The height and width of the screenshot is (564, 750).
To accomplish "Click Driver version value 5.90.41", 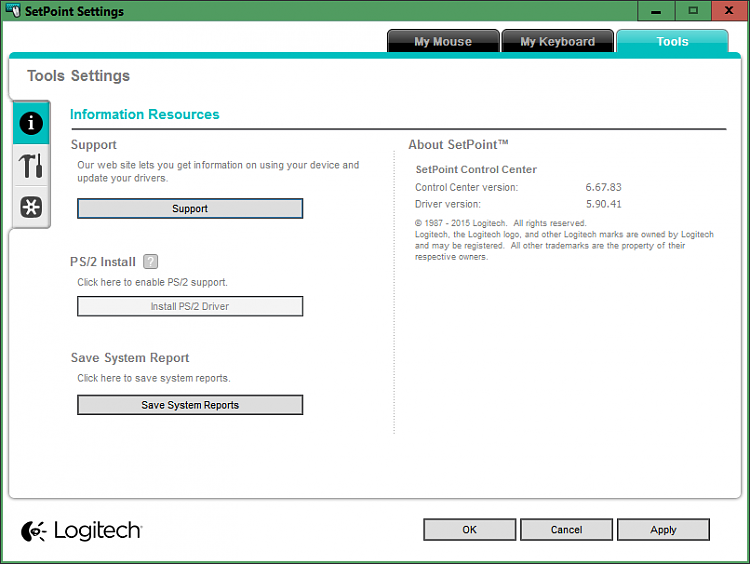I will pyautogui.click(x=604, y=204).
